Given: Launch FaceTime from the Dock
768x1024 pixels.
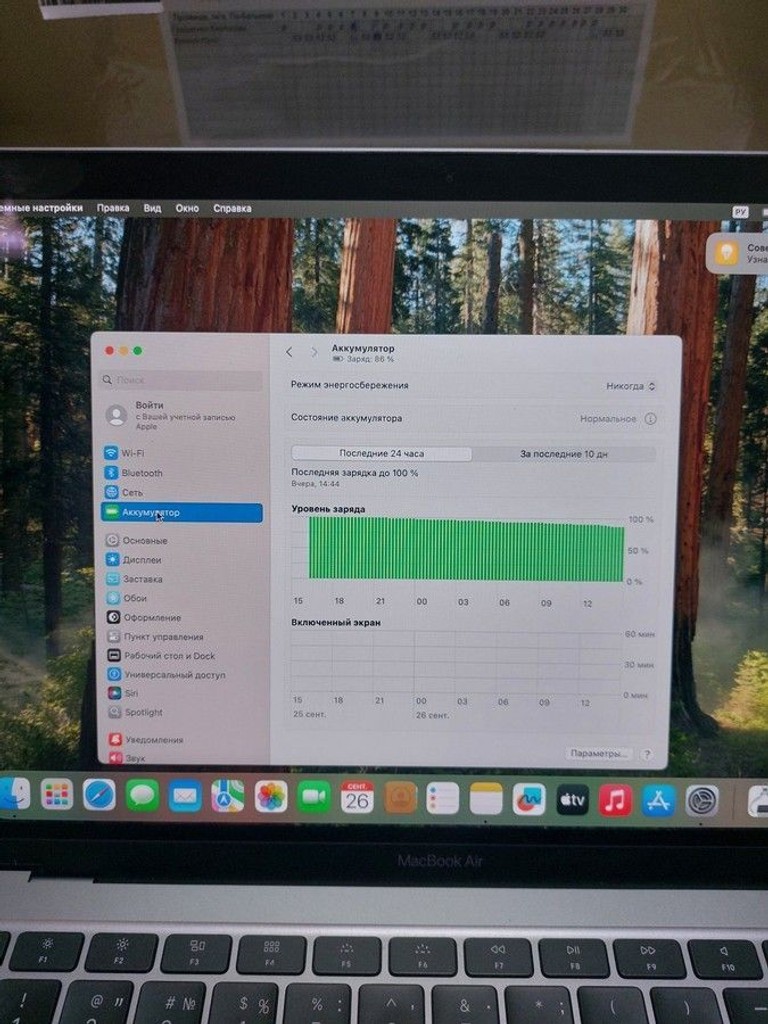Looking at the screenshot, I should (x=313, y=798).
